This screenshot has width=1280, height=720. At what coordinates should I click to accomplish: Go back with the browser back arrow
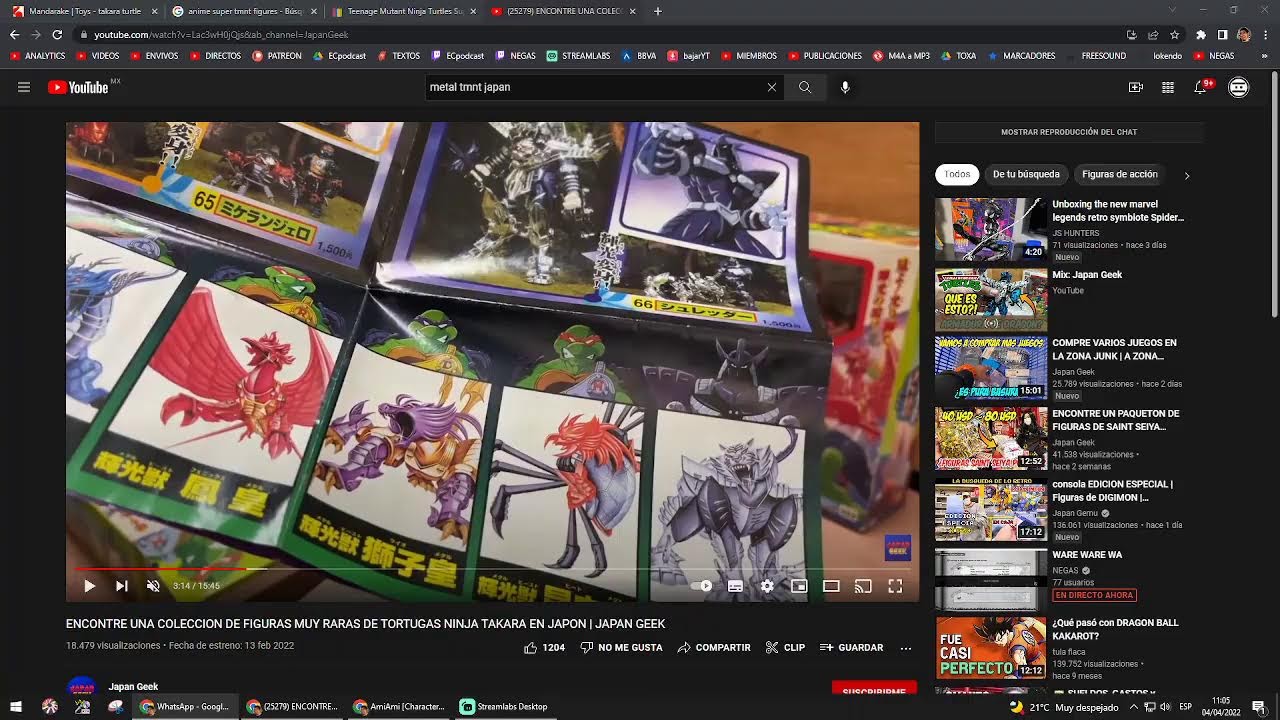pyautogui.click(x=14, y=34)
